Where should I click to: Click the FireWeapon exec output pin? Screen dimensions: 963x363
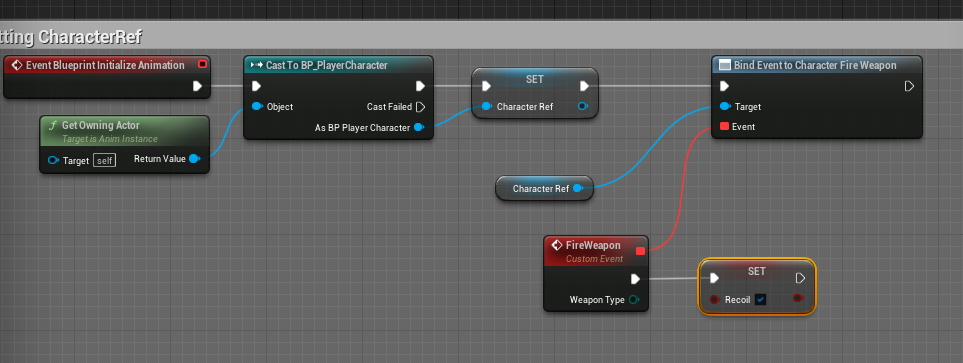pyautogui.click(x=635, y=279)
